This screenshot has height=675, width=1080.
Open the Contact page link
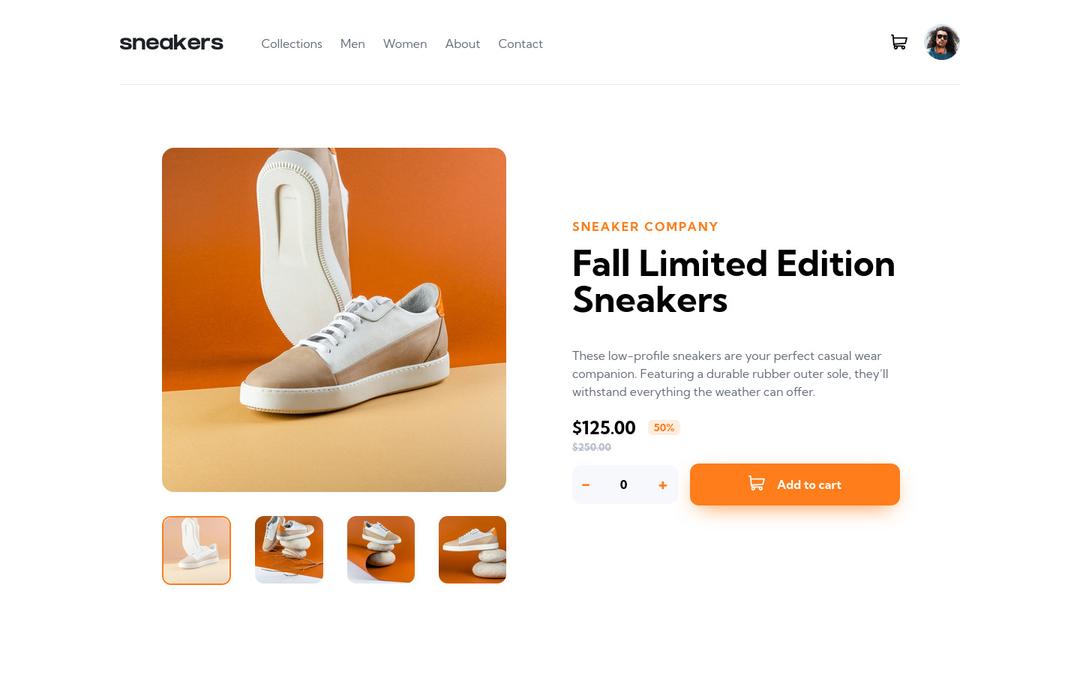pyautogui.click(x=520, y=43)
